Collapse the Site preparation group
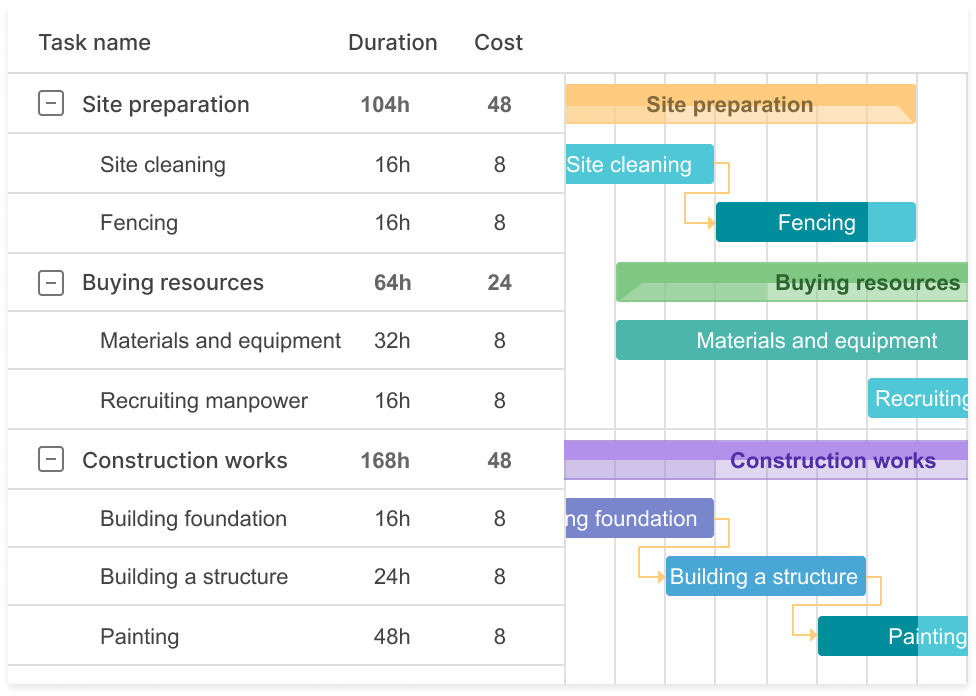 point(51,103)
